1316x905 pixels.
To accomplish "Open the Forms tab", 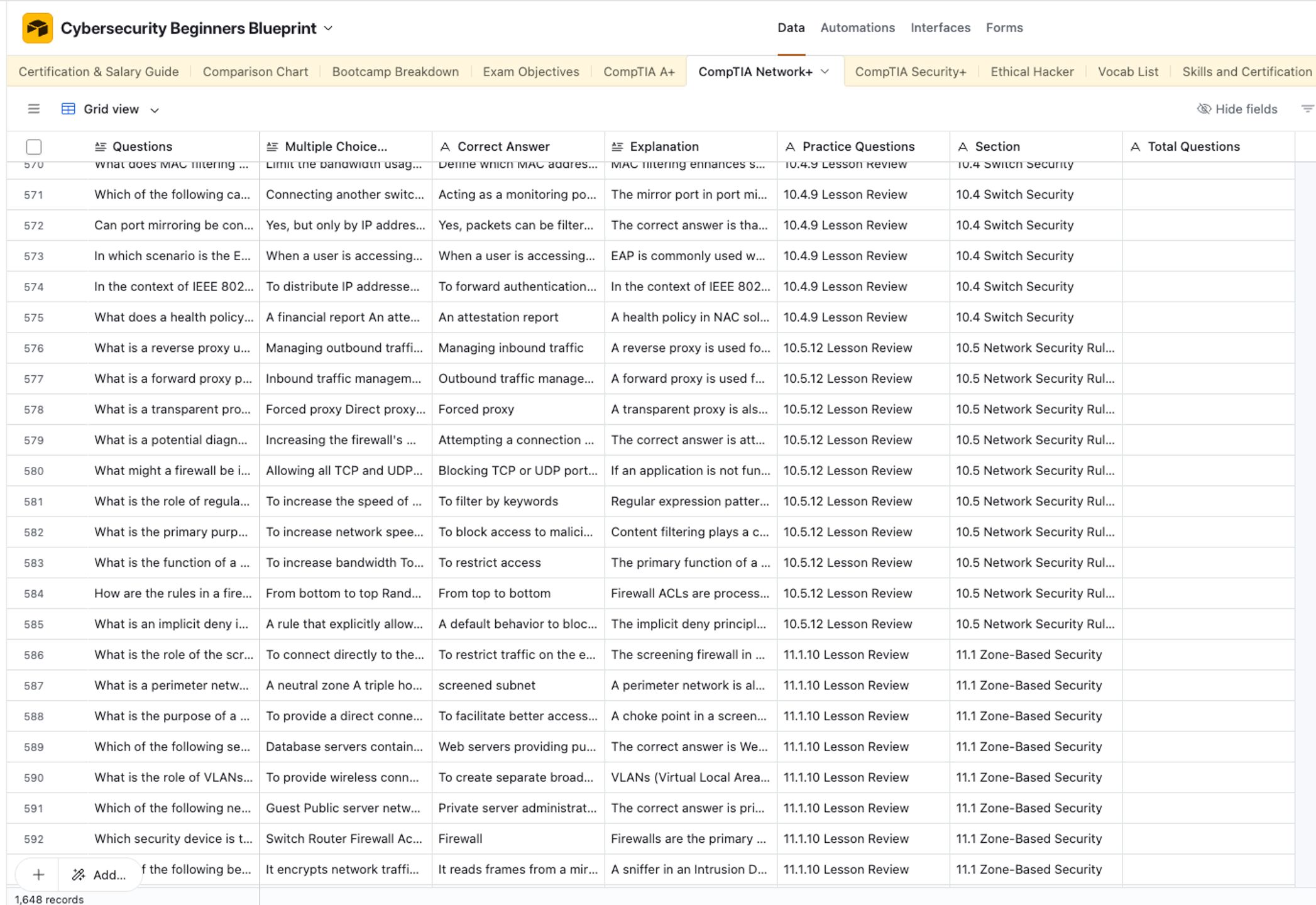I will (x=1004, y=28).
